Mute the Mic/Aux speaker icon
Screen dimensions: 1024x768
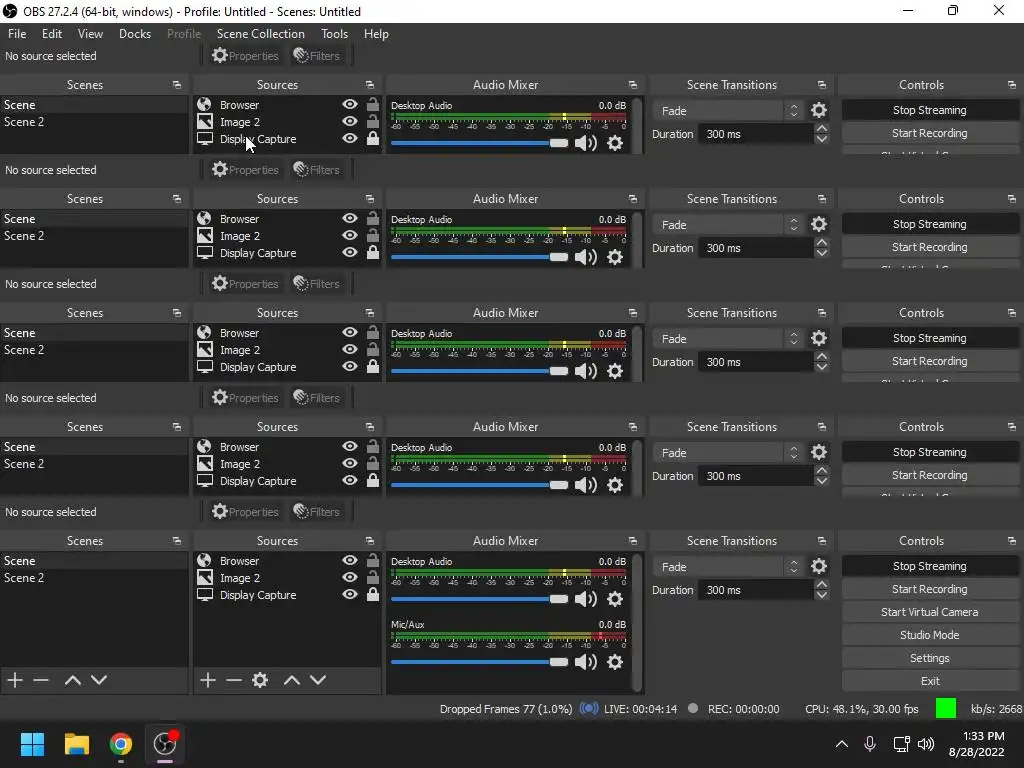coord(586,662)
